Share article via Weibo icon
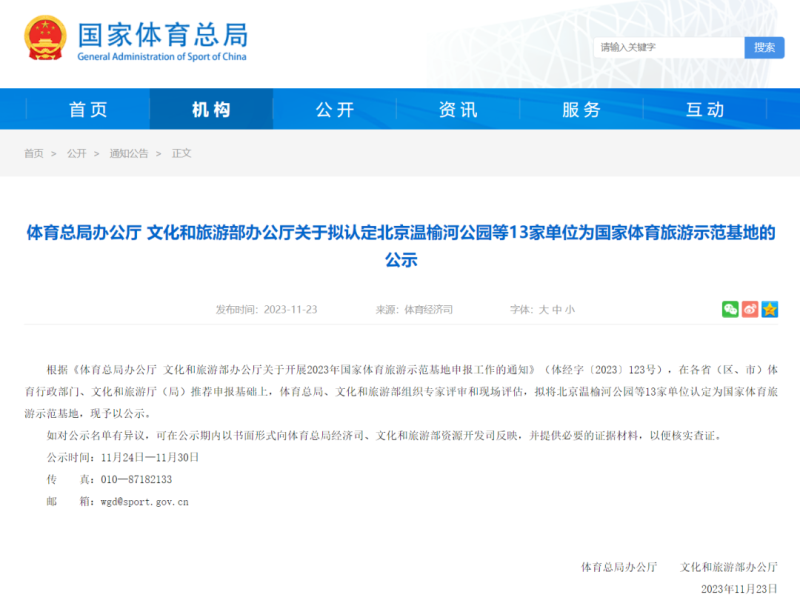800x612 pixels. click(x=750, y=310)
